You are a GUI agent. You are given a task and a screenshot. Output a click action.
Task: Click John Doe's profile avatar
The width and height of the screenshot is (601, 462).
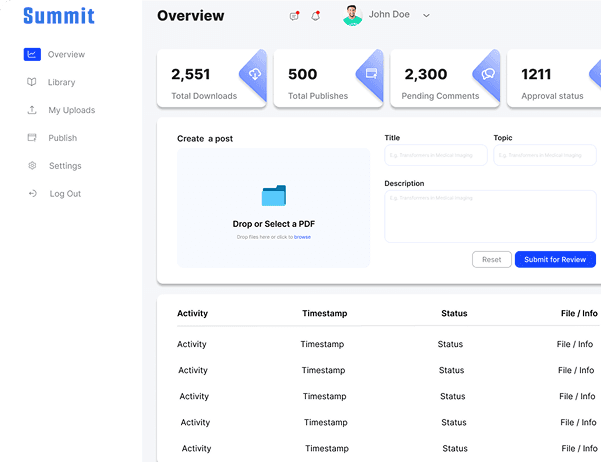(352, 15)
